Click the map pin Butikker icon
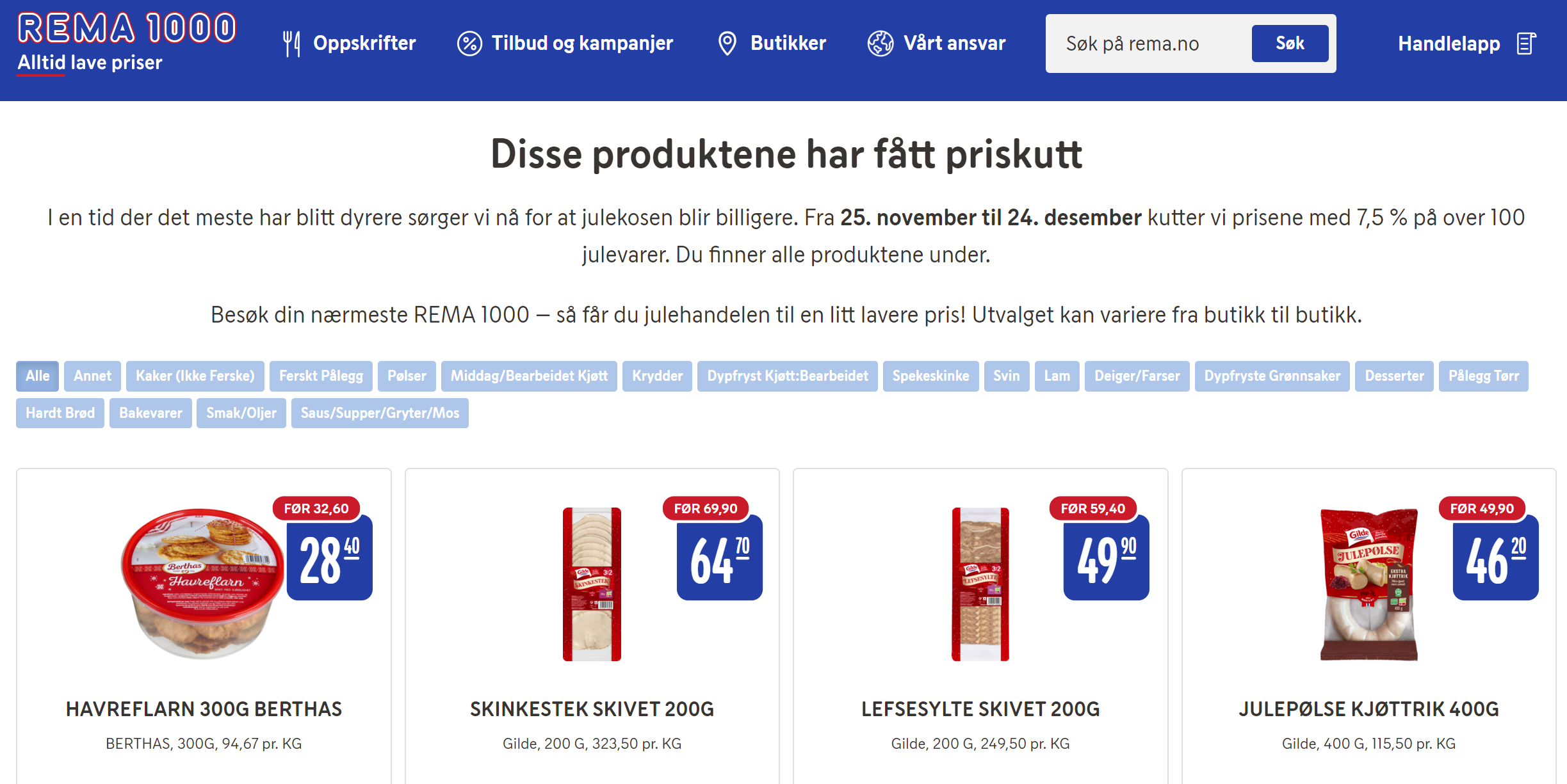This screenshot has width=1567, height=784. click(x=727, y=44)
